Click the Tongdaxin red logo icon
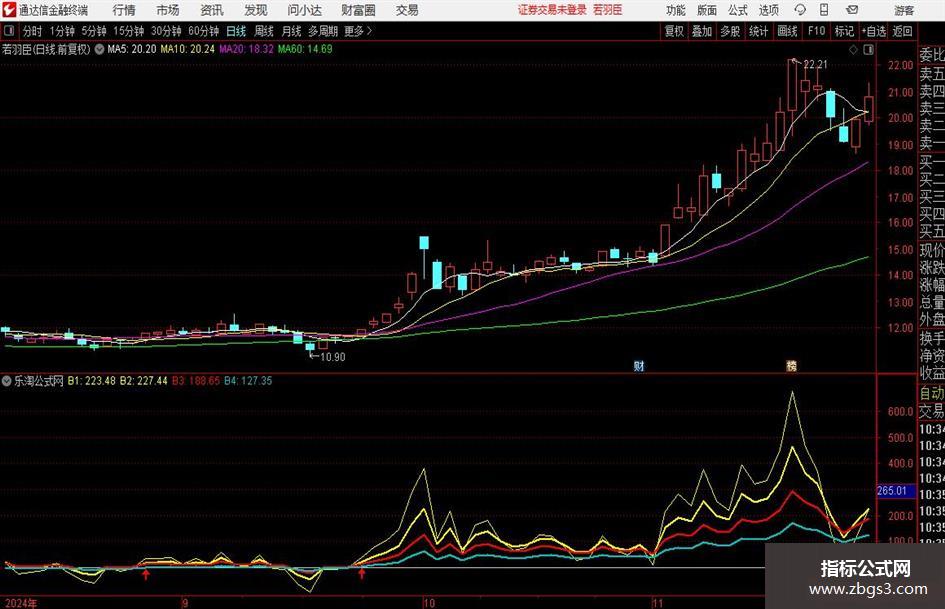This screenshot has width=945, height=609. tap(8, 10)
